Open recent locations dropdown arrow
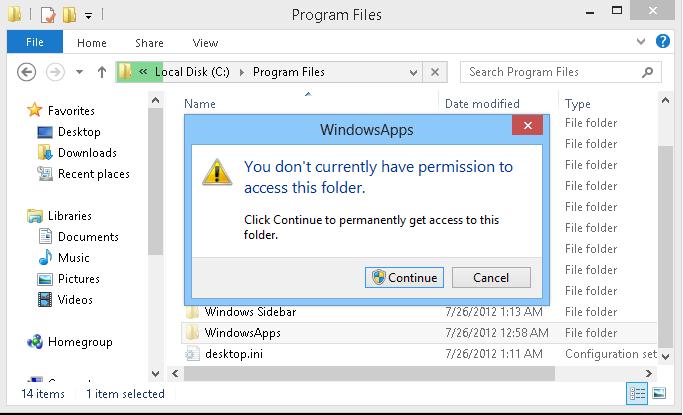The height and width of the screenshot is (415, 683). [79, 72]
